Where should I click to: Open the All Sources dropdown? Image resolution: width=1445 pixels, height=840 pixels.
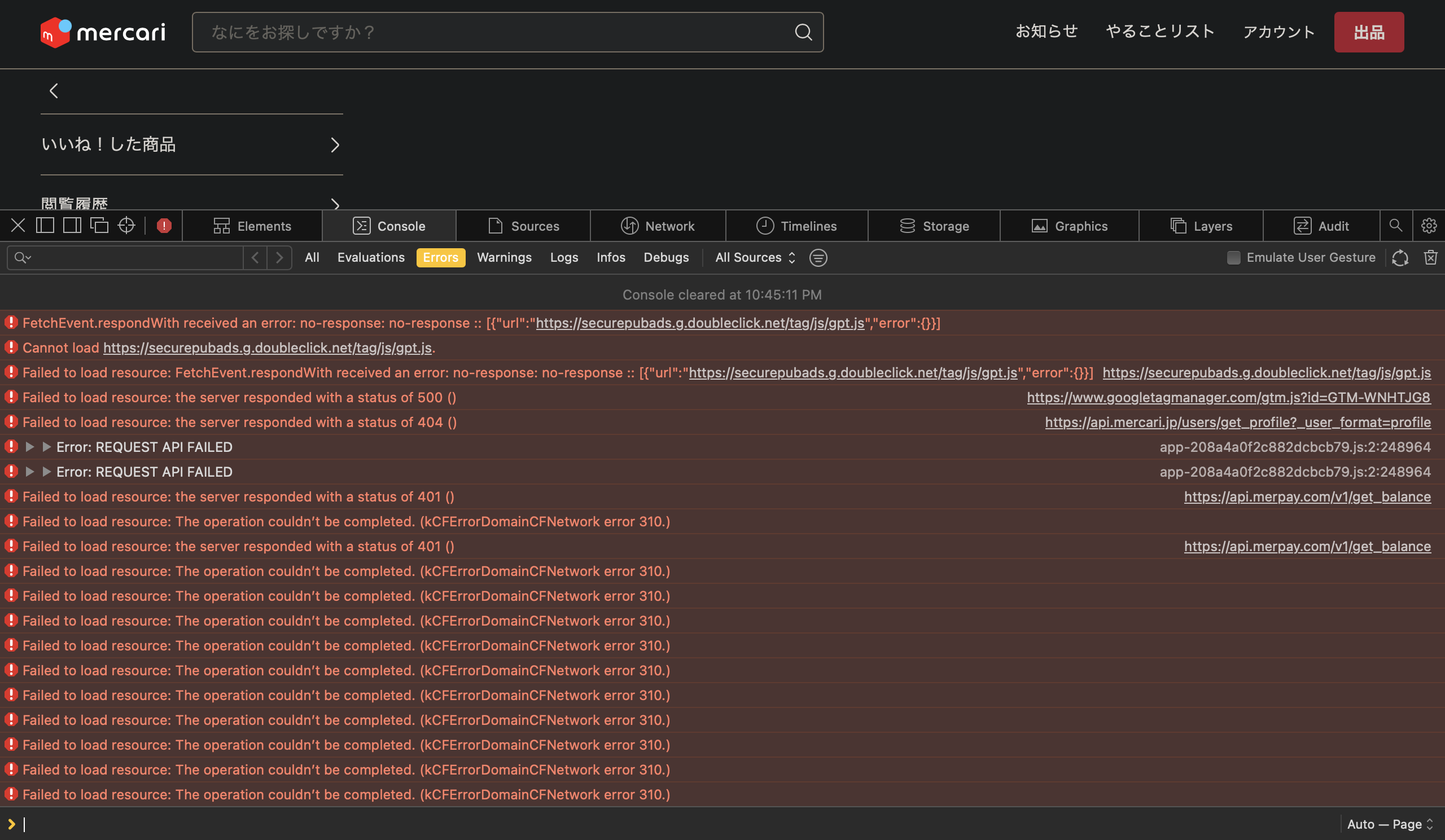pos(754,257)
